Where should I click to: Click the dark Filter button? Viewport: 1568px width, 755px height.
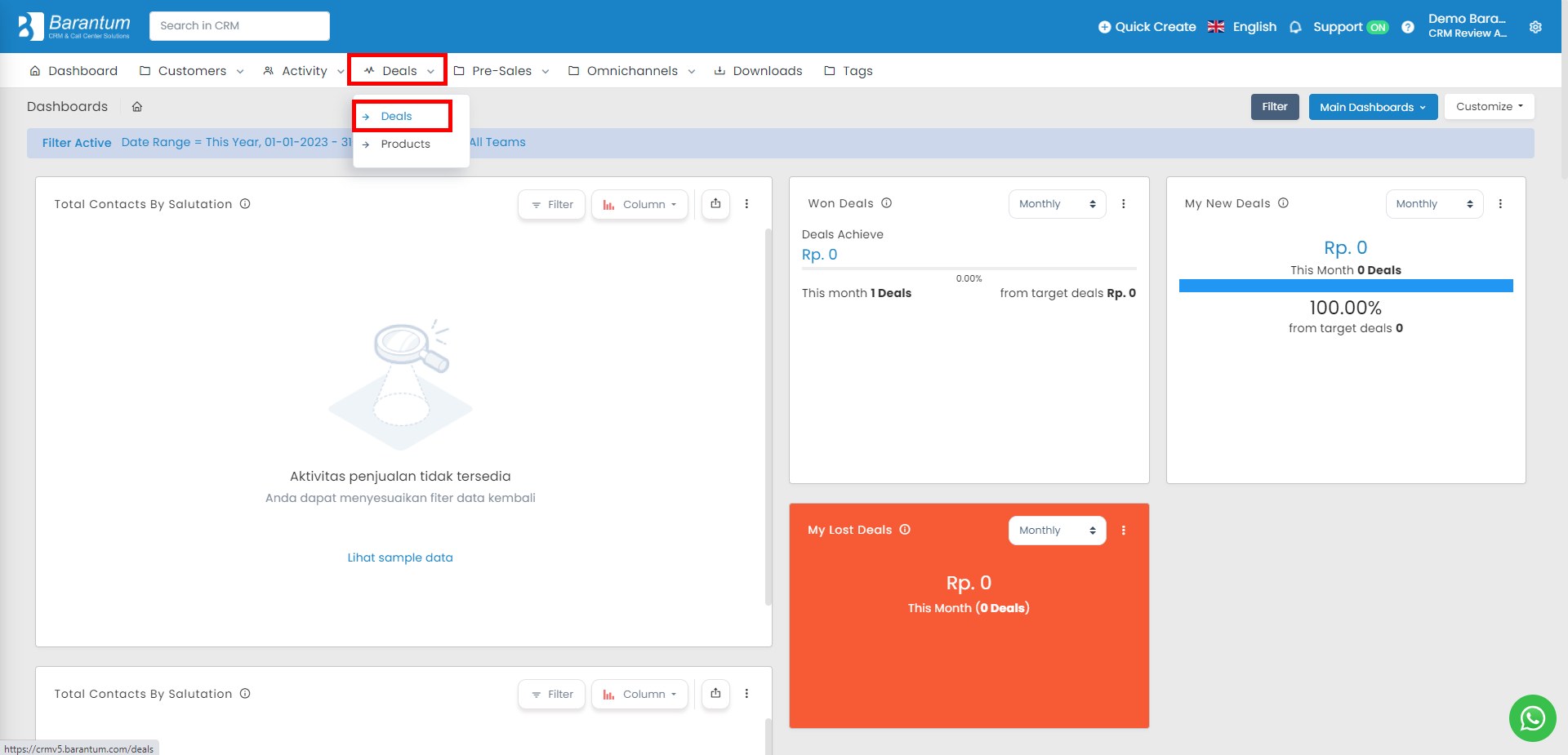1274,107
